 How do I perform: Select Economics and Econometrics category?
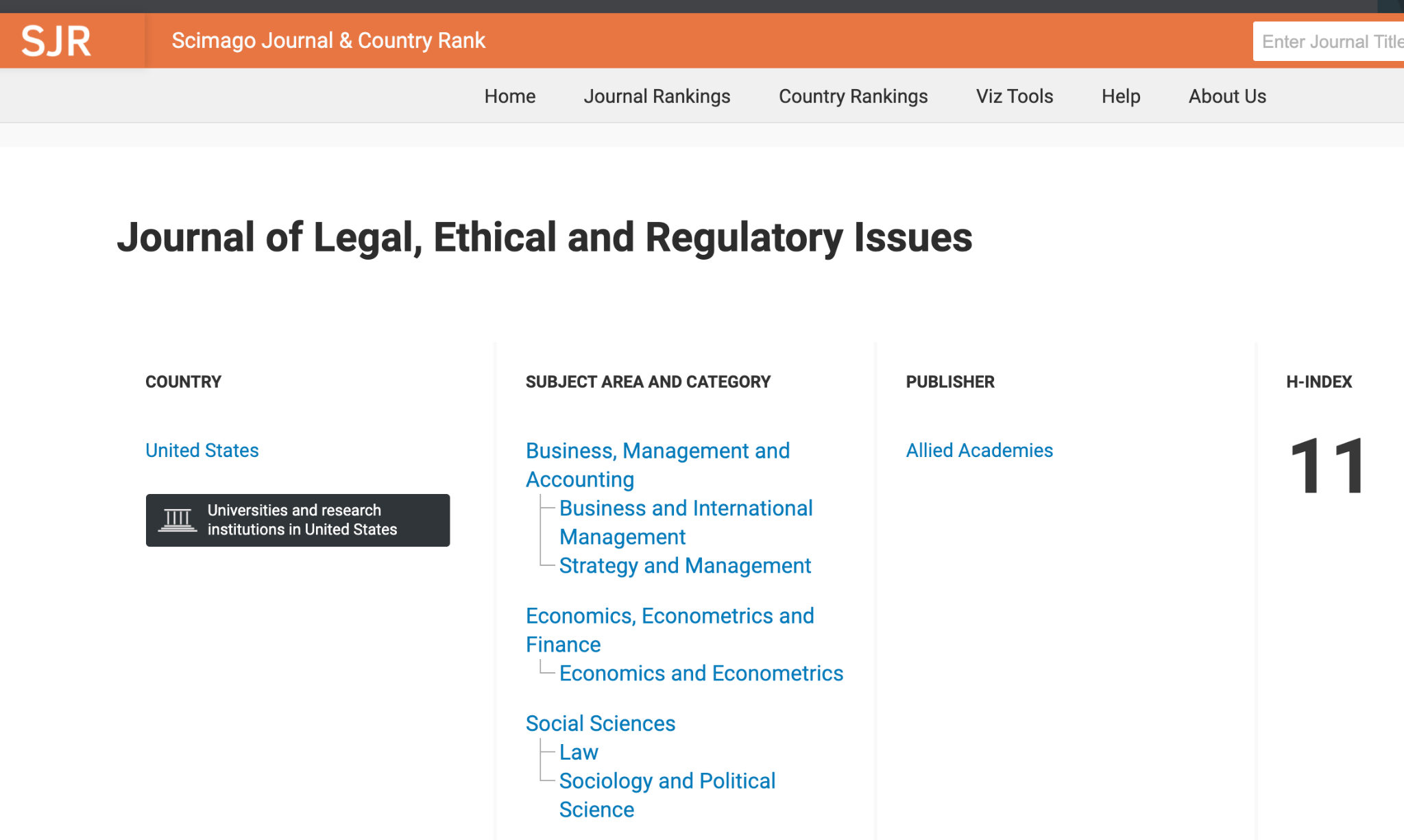(701, 673)
